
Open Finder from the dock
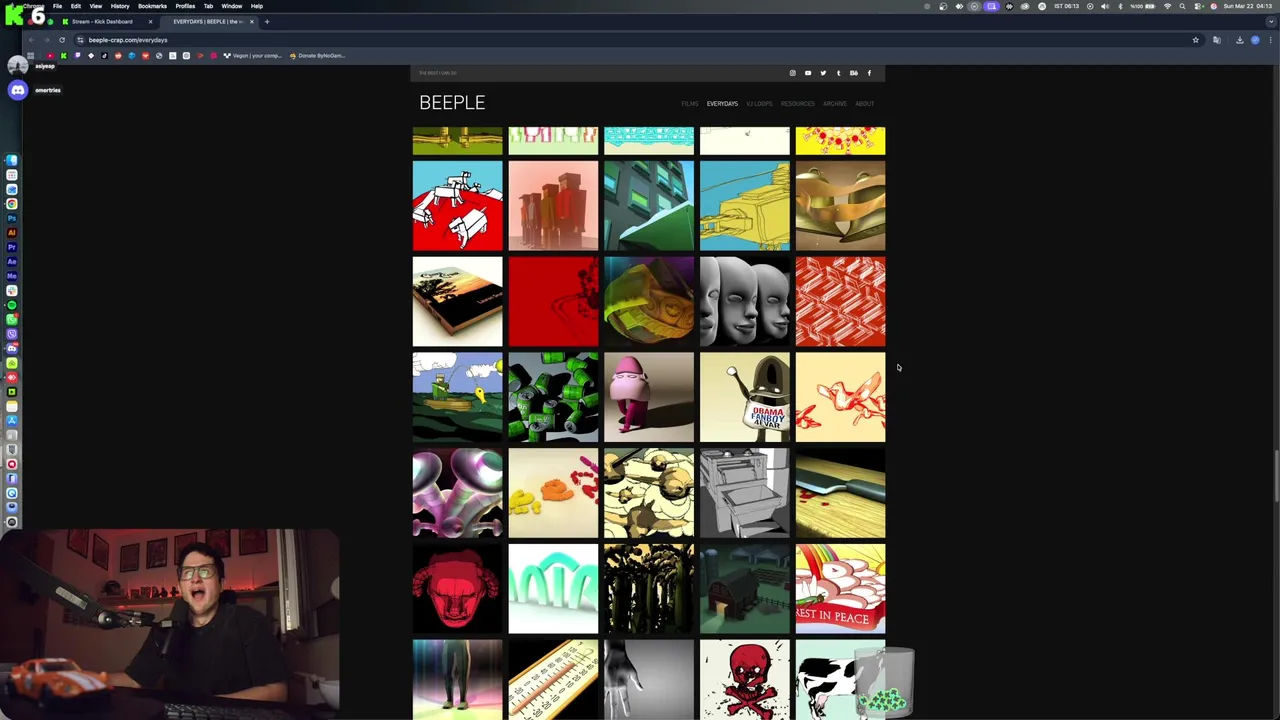(x=12, y=160)
